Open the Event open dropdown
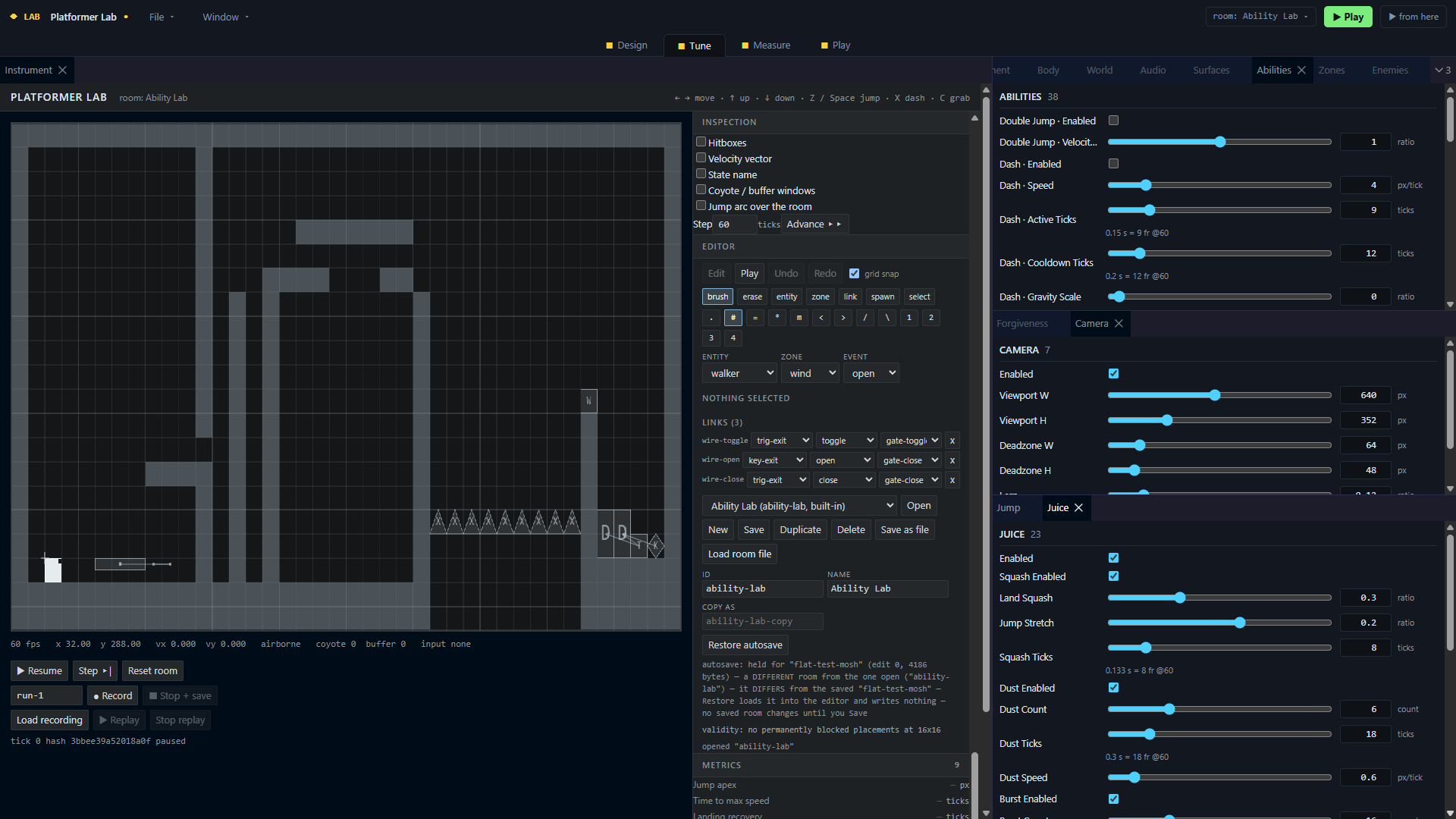Screen dimensions: 1456x819 [x=871, y=373]
